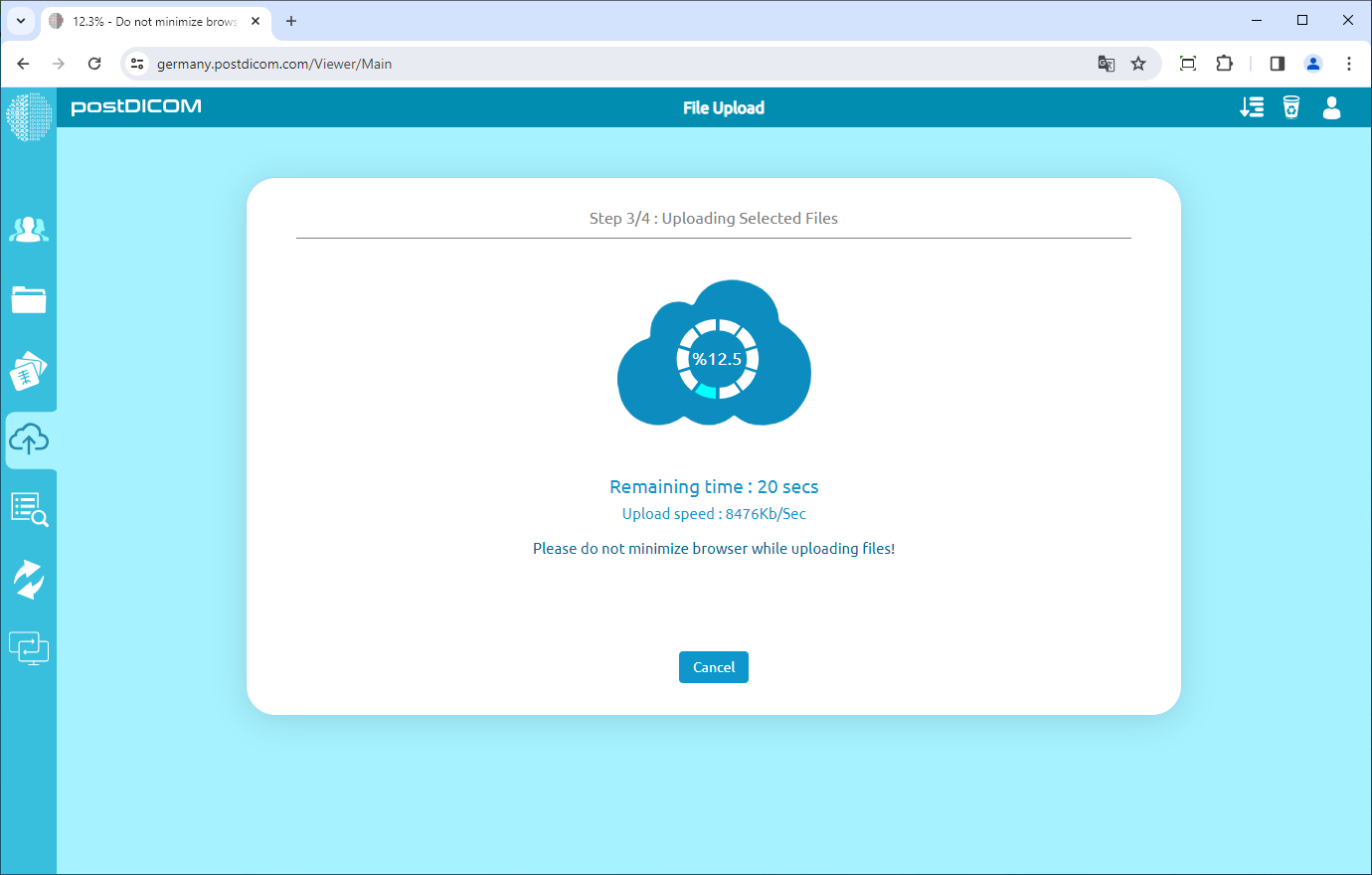Open the order search list from the sidebar

click(x=29, y=508)
